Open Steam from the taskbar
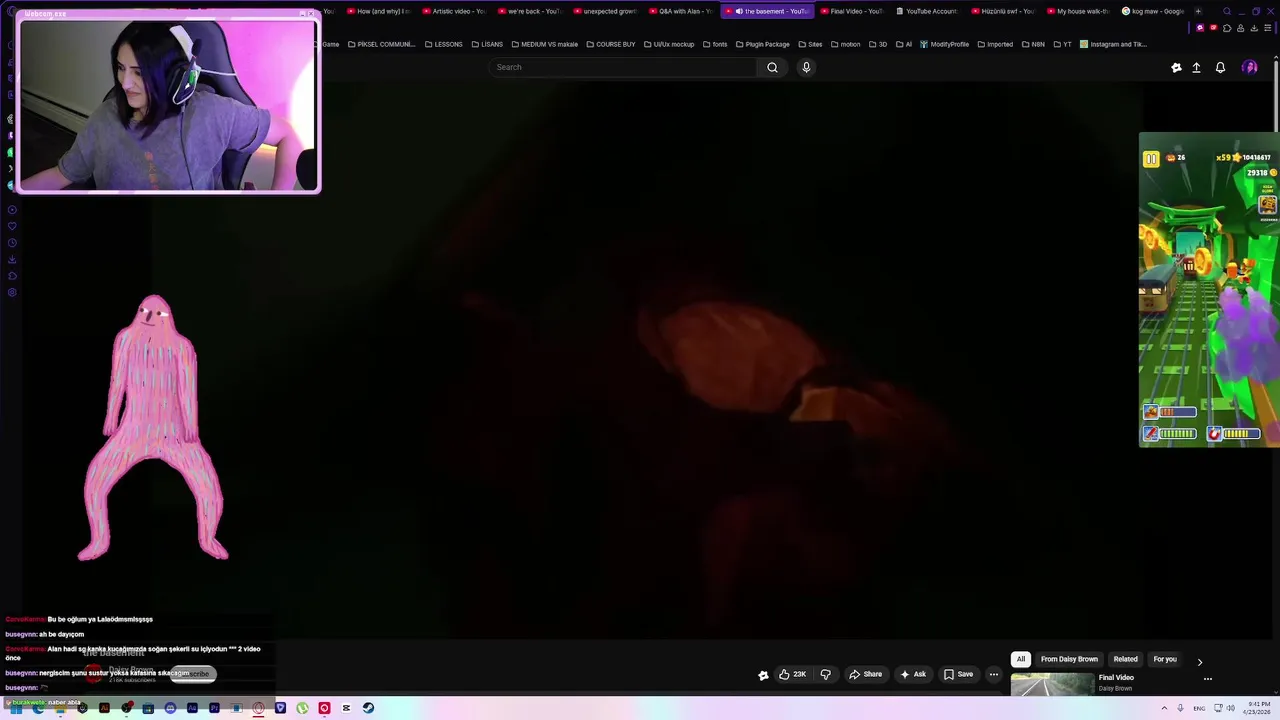Viewport: 1280px width, 720px height. tap(368, 708)
